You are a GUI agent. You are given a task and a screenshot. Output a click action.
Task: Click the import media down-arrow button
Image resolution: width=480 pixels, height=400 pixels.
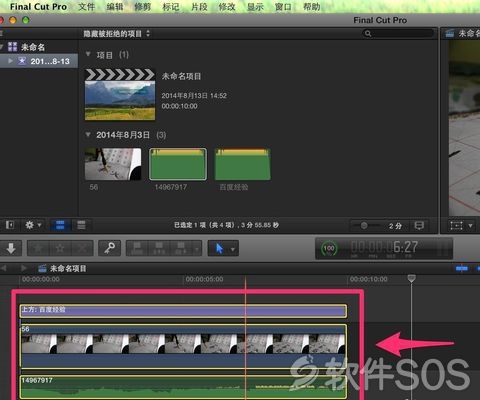pyautogui.click(x=11, y=248)
